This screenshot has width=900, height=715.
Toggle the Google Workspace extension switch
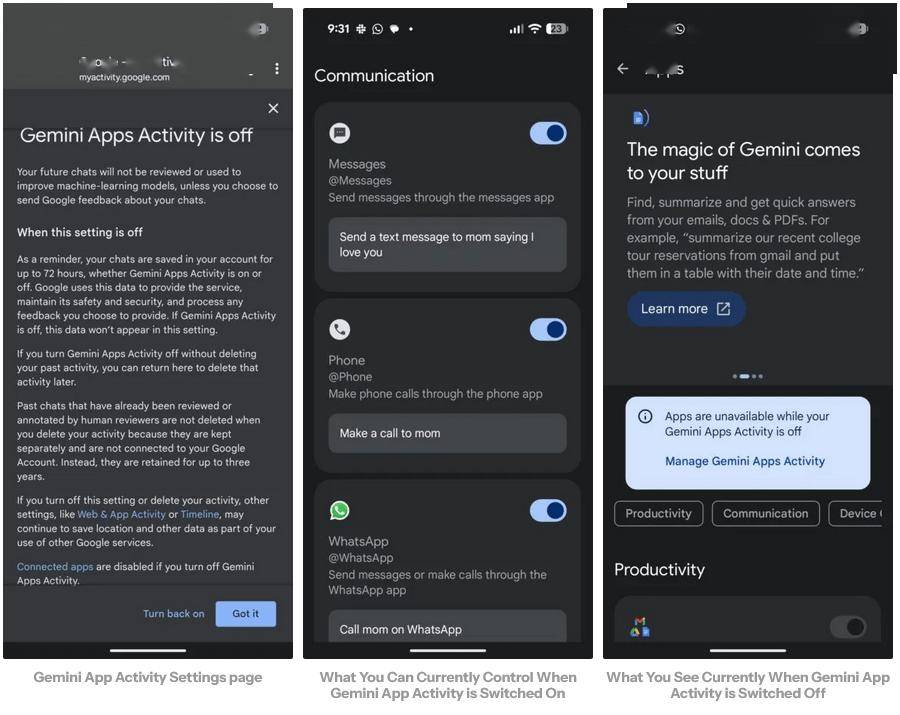pos(848,627)
